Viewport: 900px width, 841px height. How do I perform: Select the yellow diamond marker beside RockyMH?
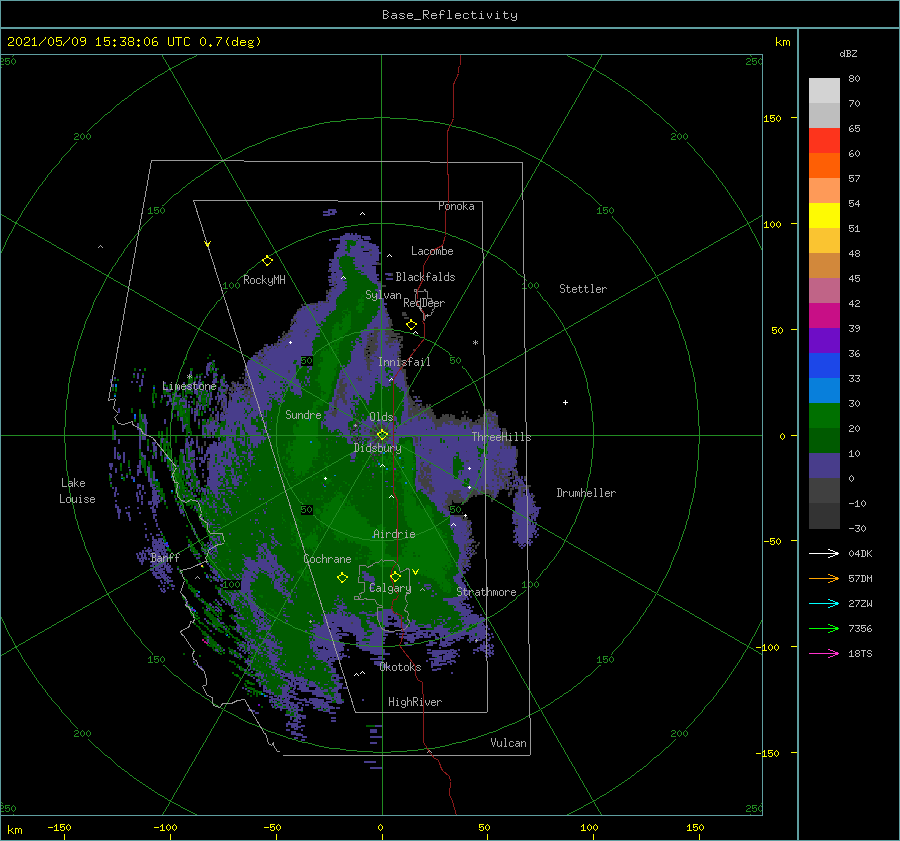(267, 261)
